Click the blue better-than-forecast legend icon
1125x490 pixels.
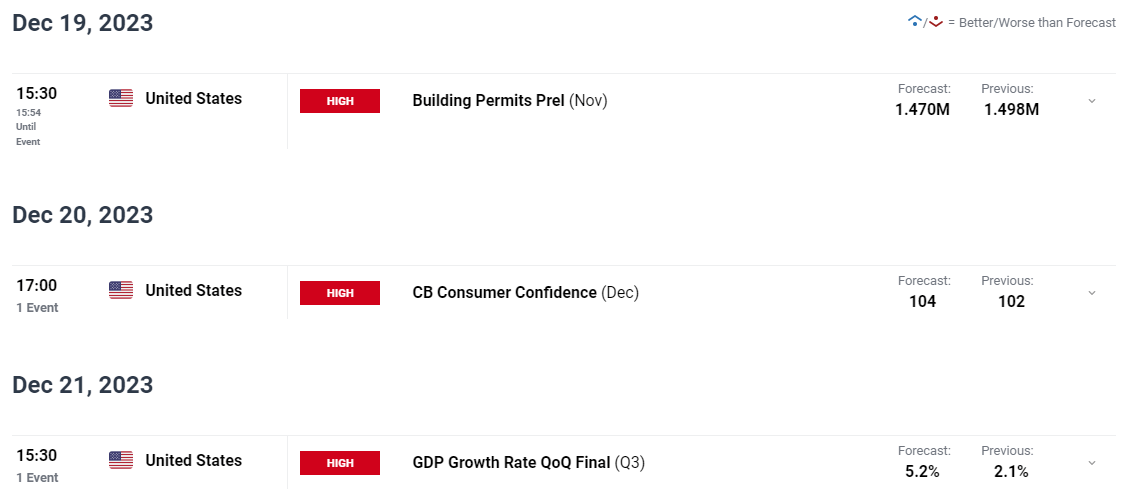[x=914, y=22]
